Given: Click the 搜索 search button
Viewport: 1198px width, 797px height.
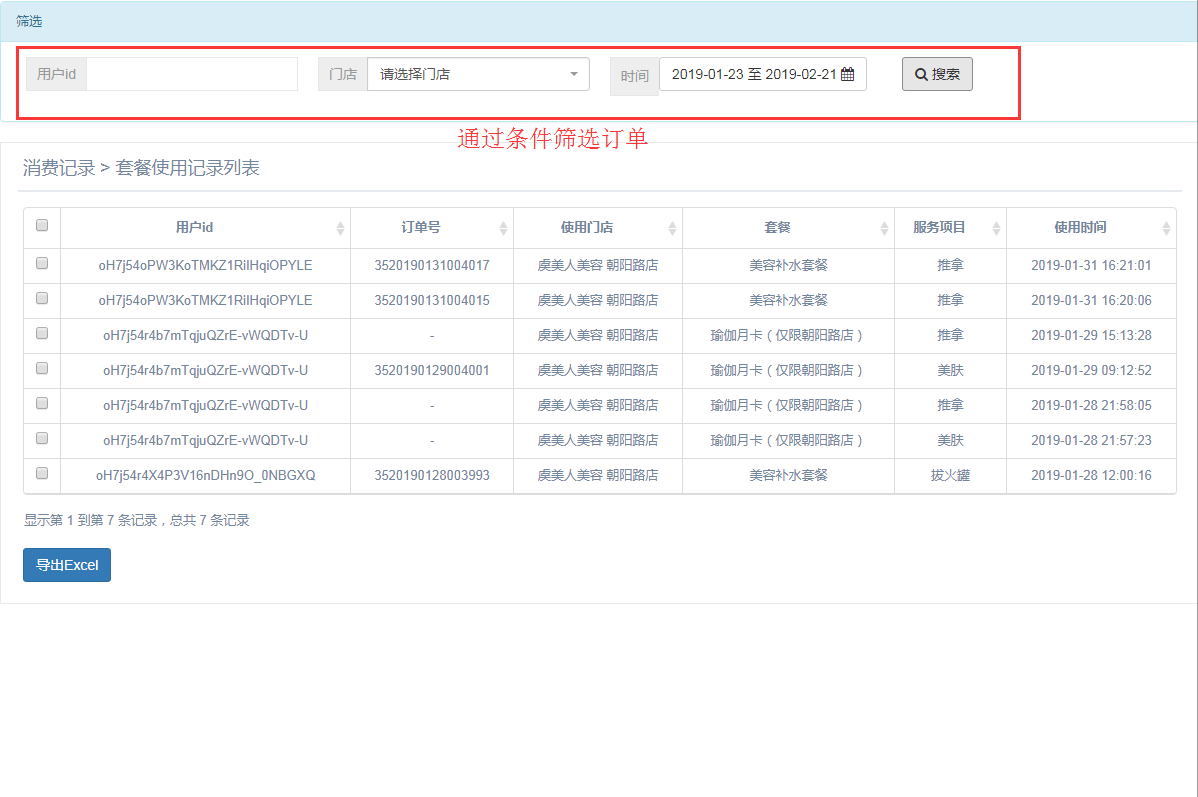Looking at the screenshot, I should (x=937, y=74).
